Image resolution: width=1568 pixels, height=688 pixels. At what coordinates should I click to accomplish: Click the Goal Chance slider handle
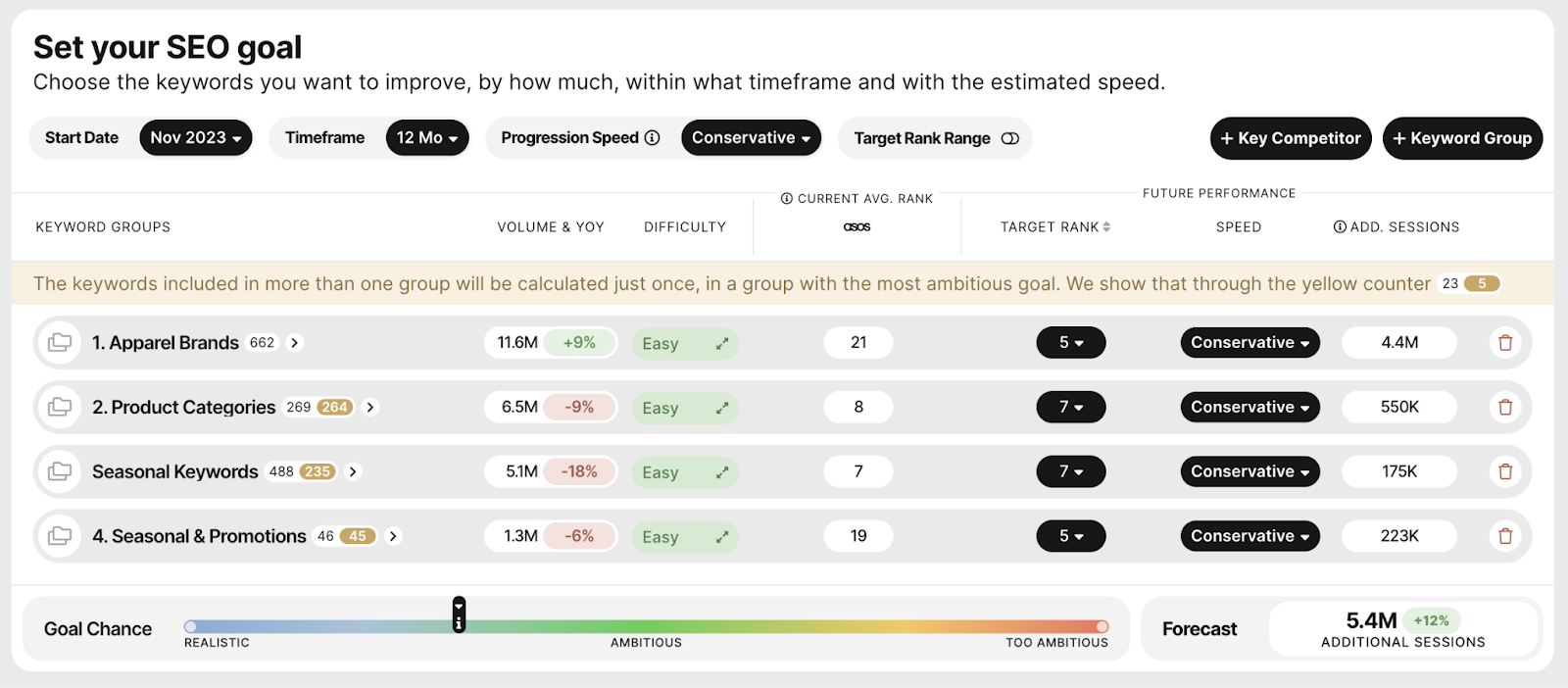459,614
